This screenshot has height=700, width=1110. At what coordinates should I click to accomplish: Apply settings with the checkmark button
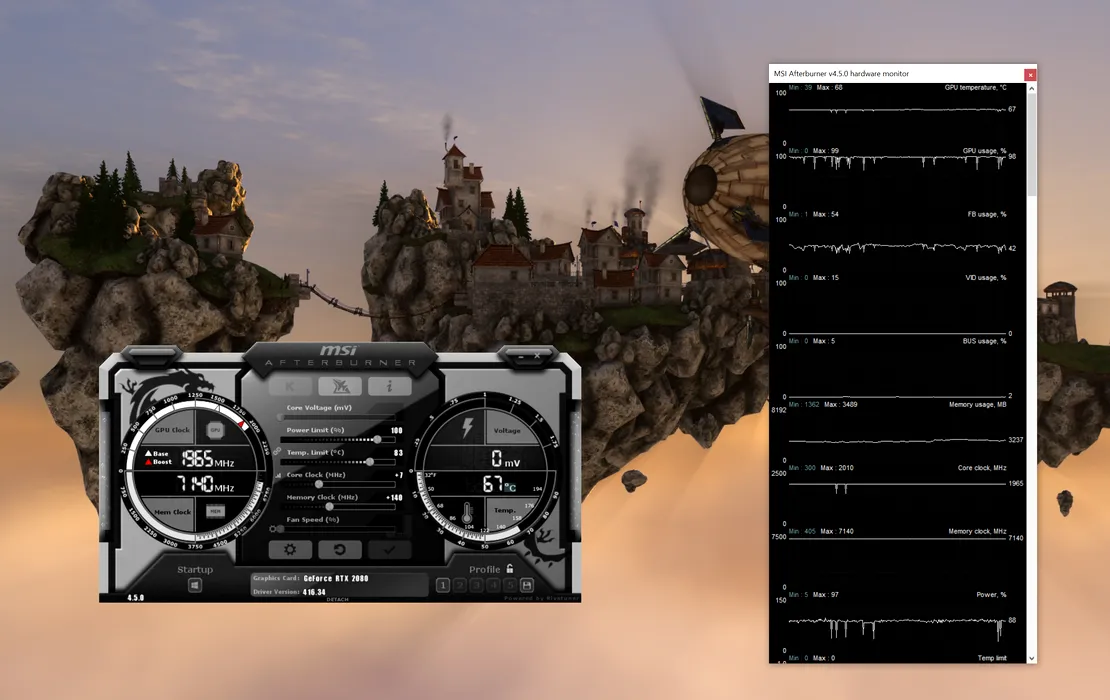pyautogui.click(x=389, y=549)
